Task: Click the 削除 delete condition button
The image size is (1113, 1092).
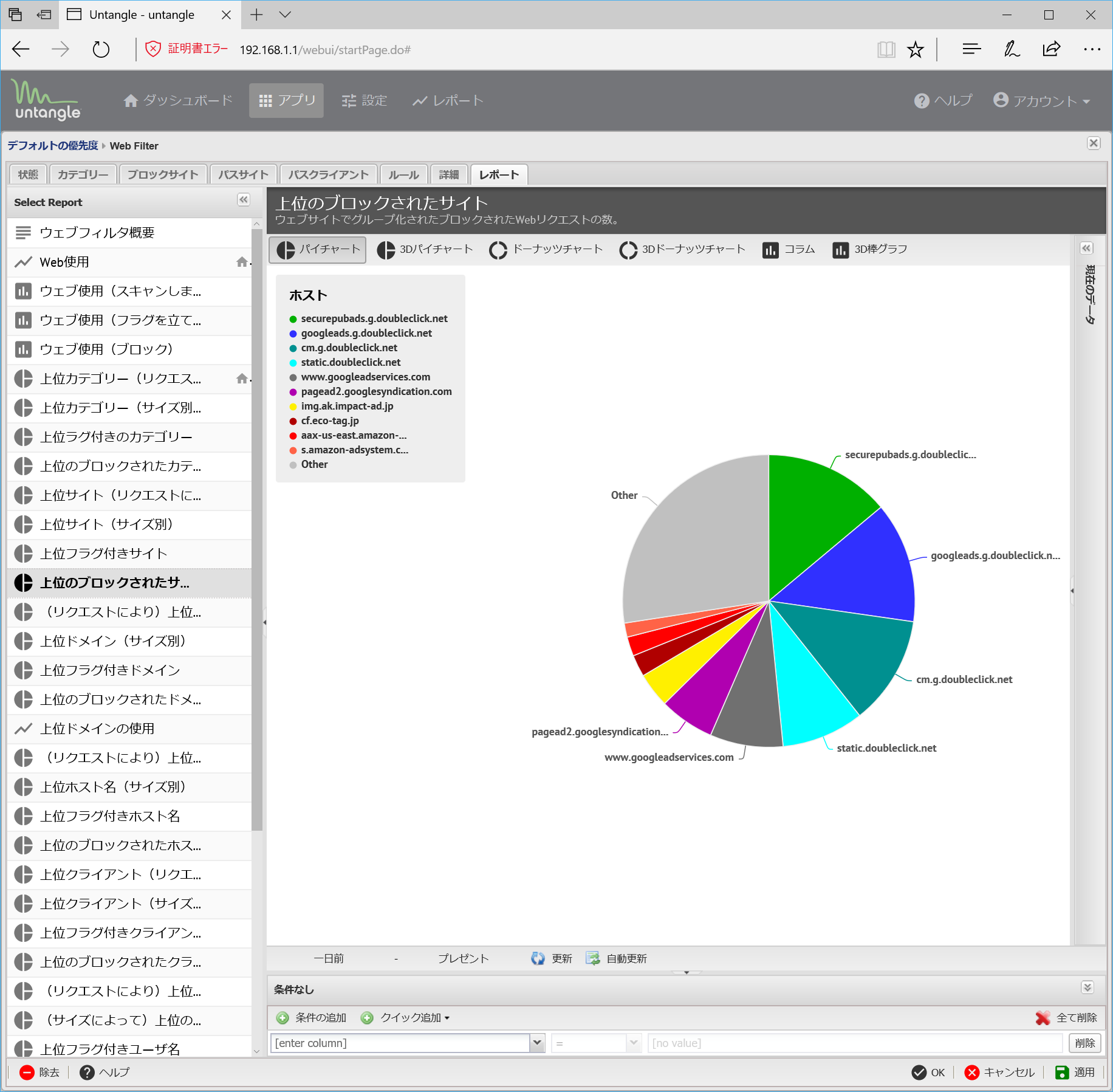Action: point(1084,1043)
